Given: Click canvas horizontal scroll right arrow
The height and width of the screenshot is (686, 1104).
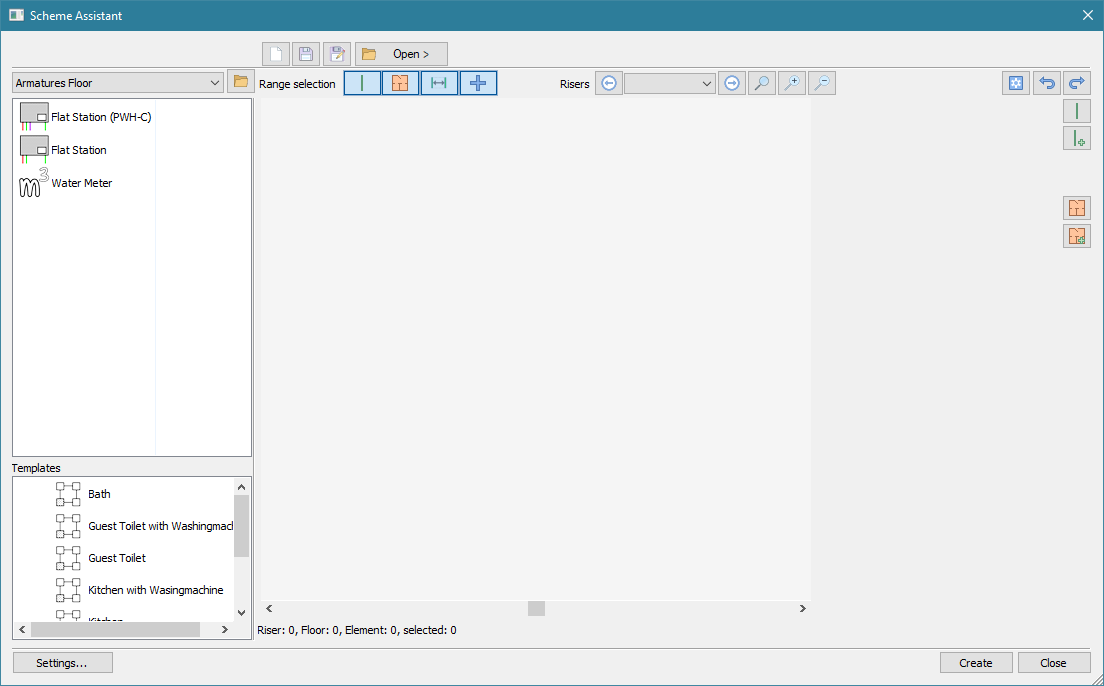Looking at the screenshot, I should 803,609.
